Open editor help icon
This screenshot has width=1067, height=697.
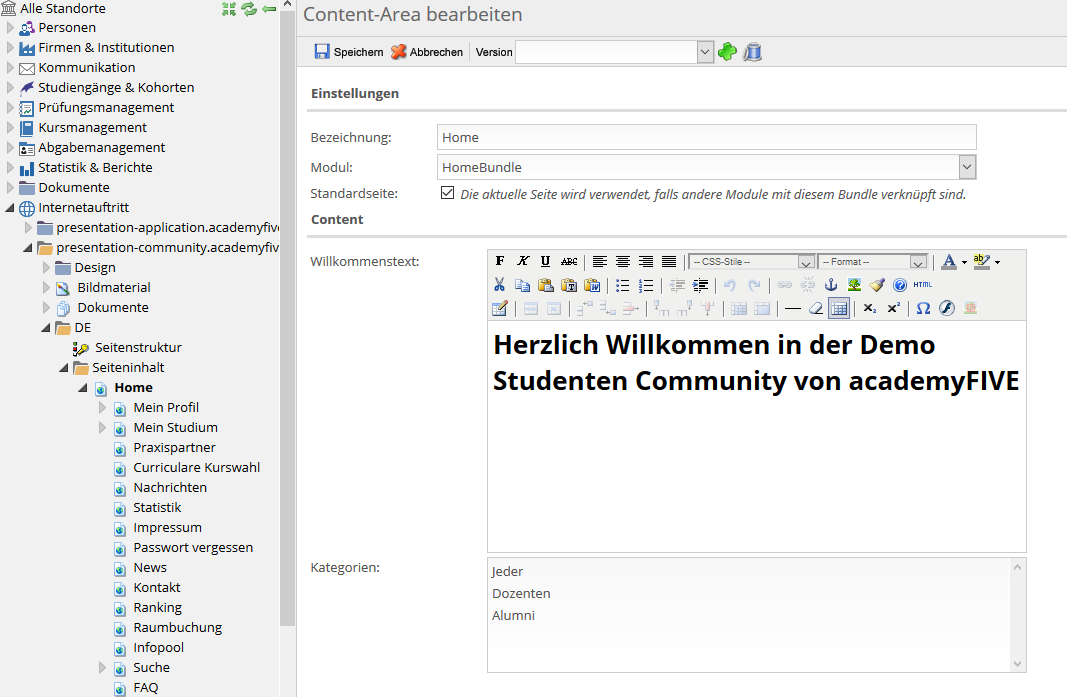pos(900,285)
